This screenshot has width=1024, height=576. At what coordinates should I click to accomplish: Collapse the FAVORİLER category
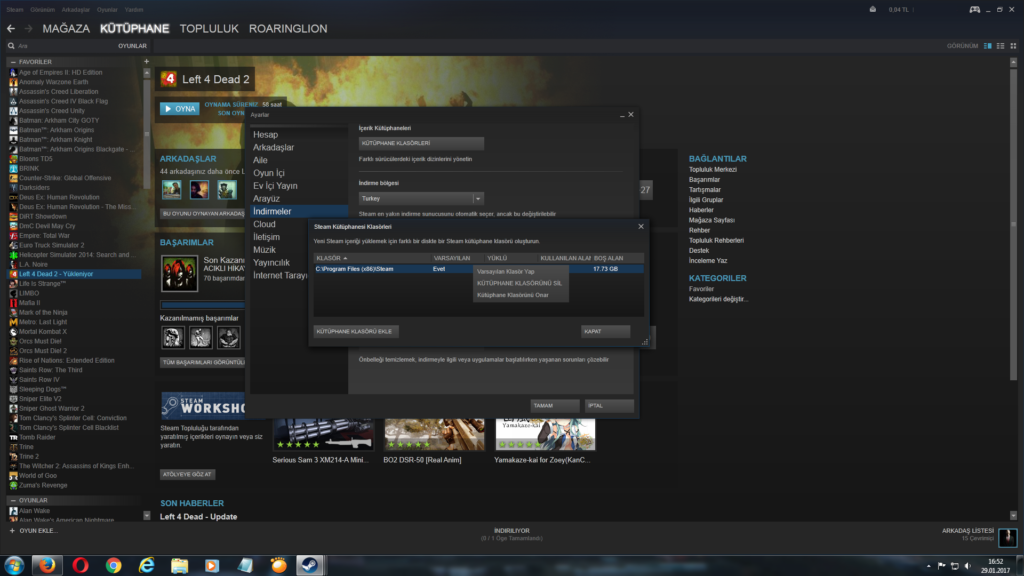13,62
